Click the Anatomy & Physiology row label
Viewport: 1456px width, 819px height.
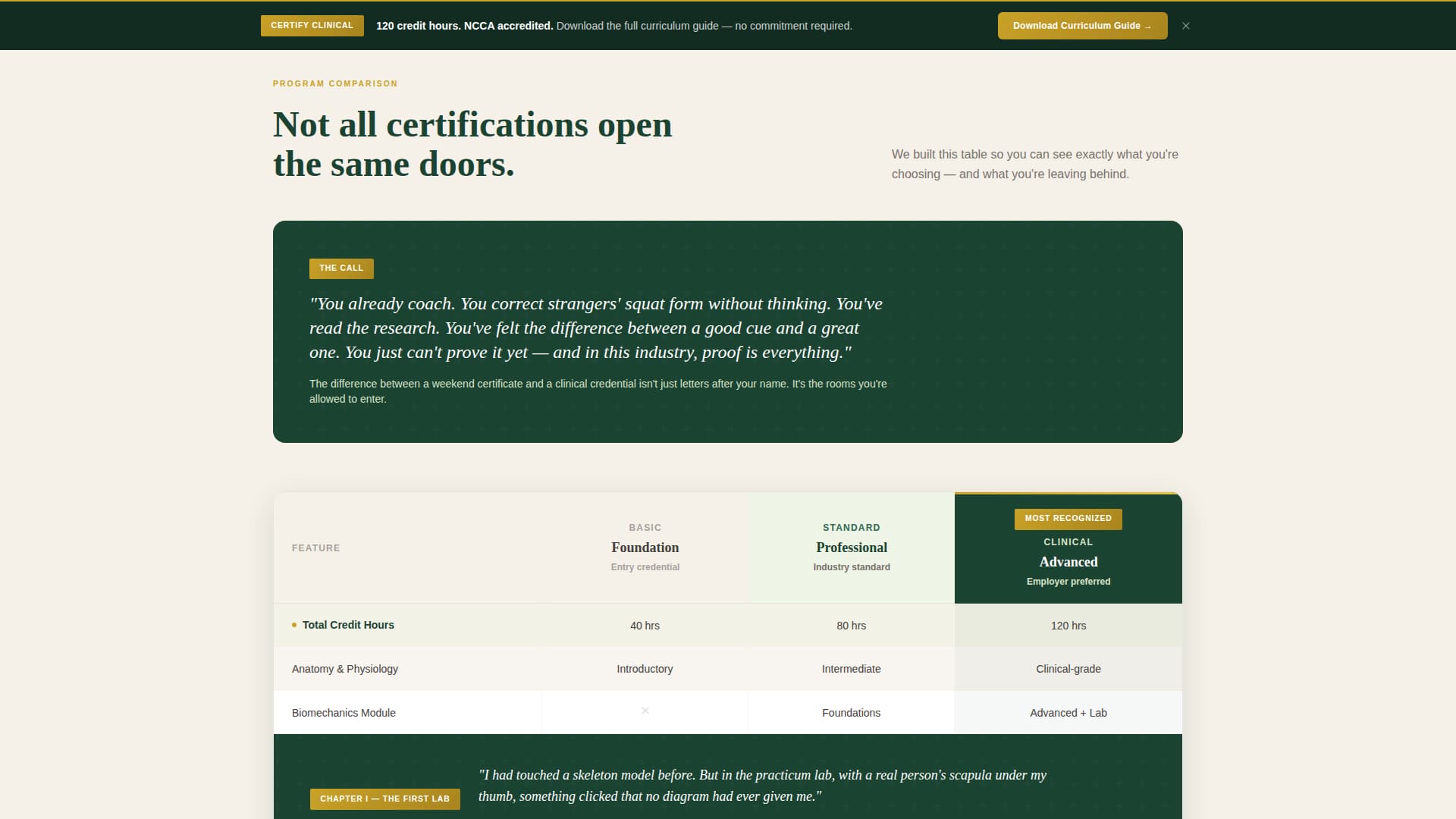pos(345,669)
